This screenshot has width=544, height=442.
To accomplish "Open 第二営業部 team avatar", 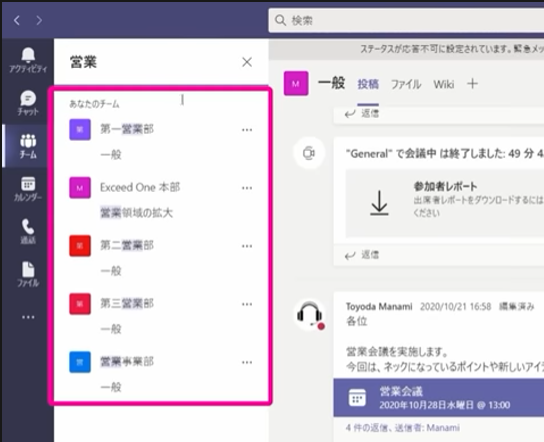I will click(x=80, y=246).
